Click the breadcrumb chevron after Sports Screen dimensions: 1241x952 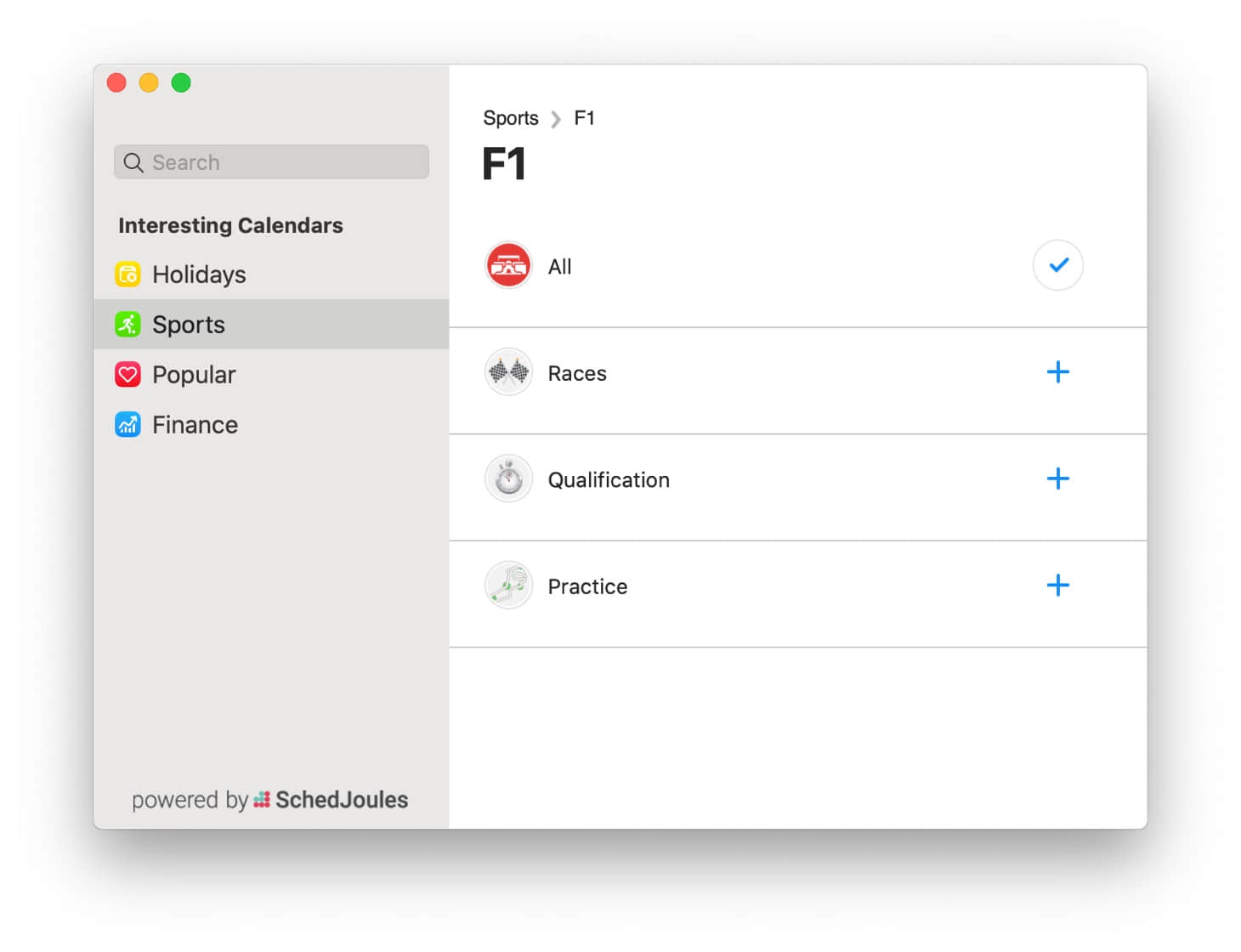pyautogui.click(x=556, y=119)
